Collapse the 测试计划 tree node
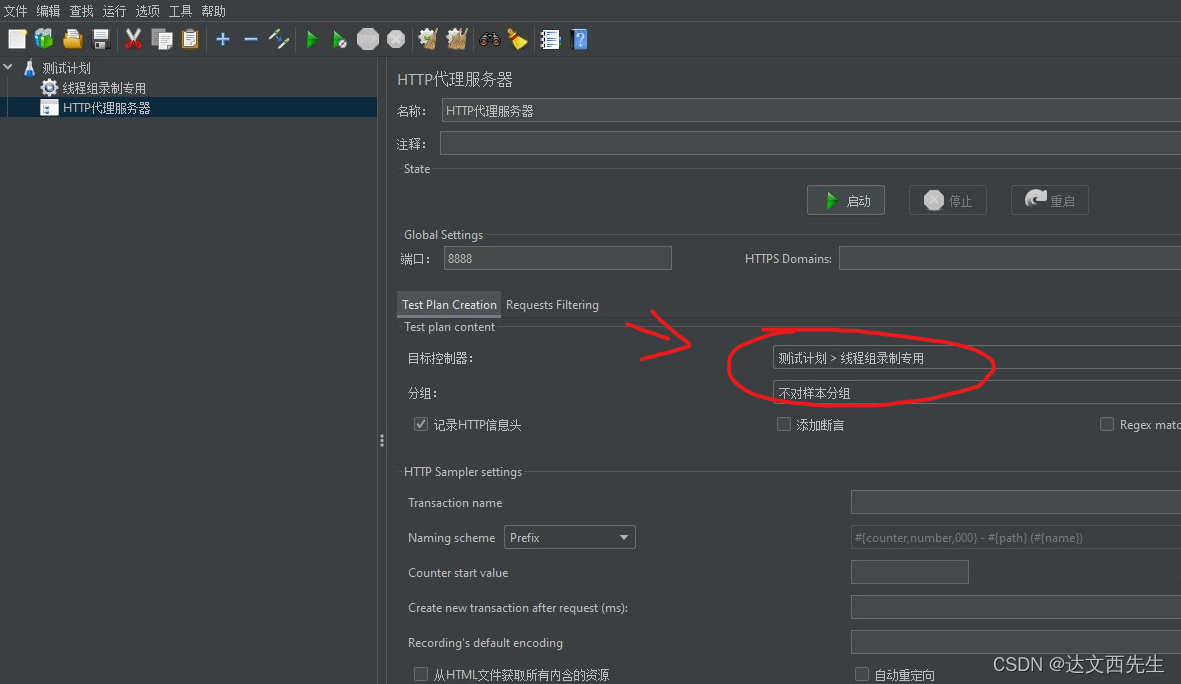The height and width of the screenshot is (684, 1181). (8, 67)
